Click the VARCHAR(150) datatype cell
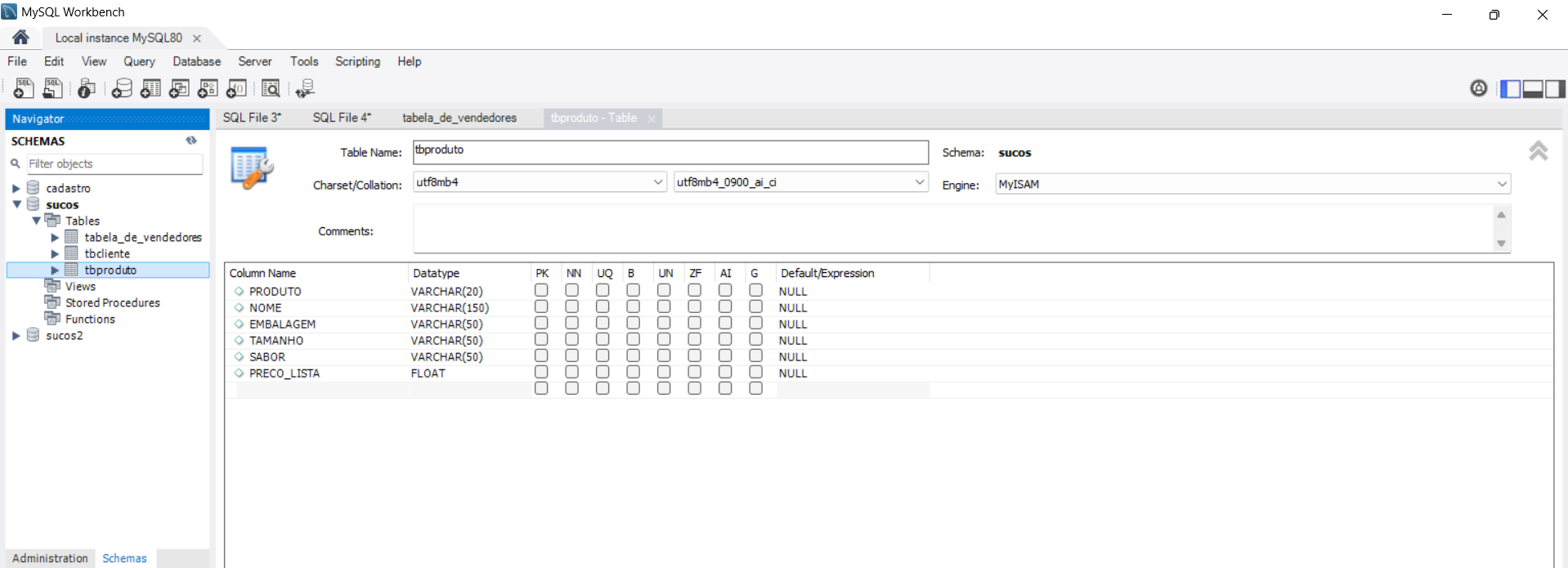1568x568 pixels. tap(450, 307)
